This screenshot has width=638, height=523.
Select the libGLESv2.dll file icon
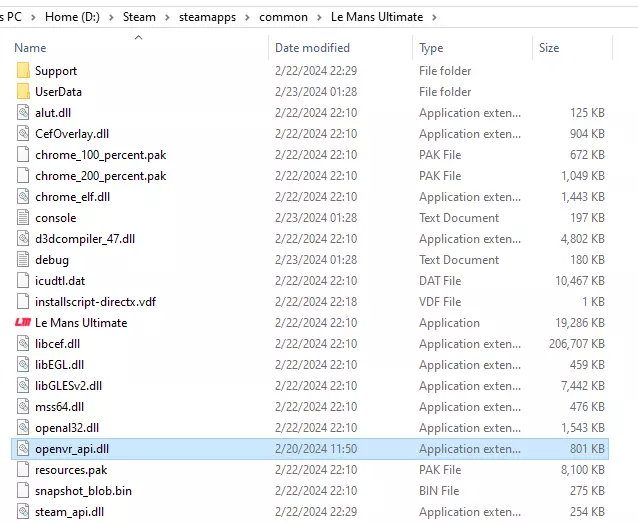click(x=23, y=386)
